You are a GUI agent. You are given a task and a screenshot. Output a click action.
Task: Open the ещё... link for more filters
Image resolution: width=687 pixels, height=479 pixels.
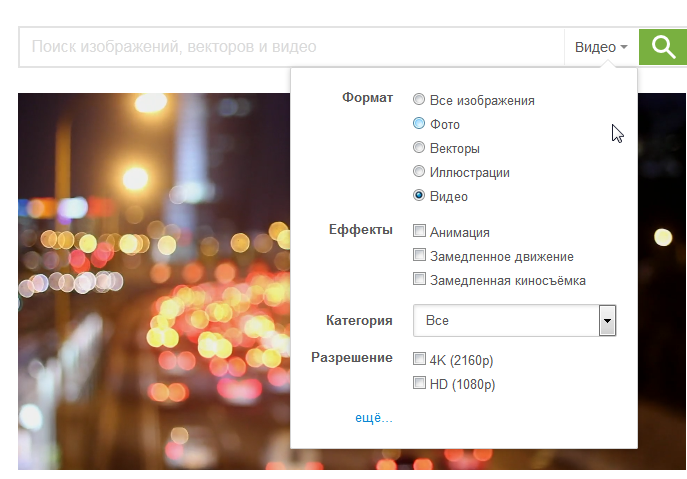coord(374,418)
